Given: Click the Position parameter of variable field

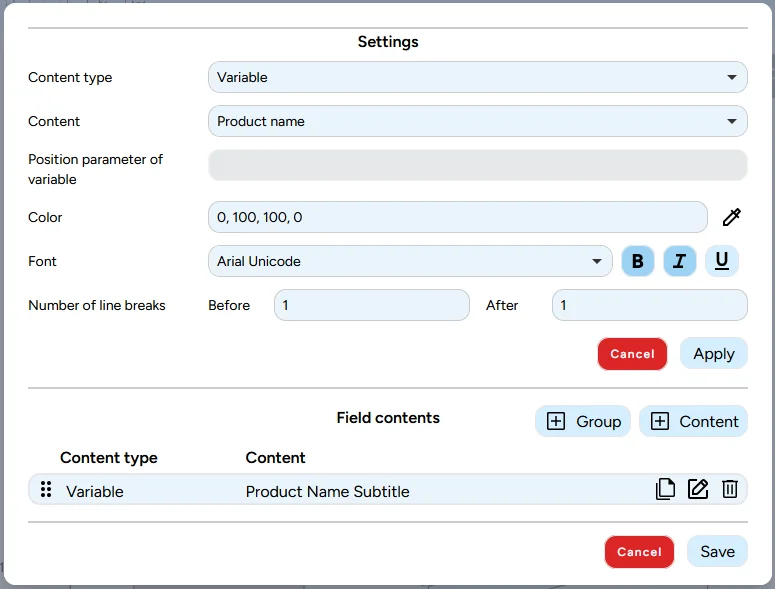Looking at the screenshot, I should [477, 165].
